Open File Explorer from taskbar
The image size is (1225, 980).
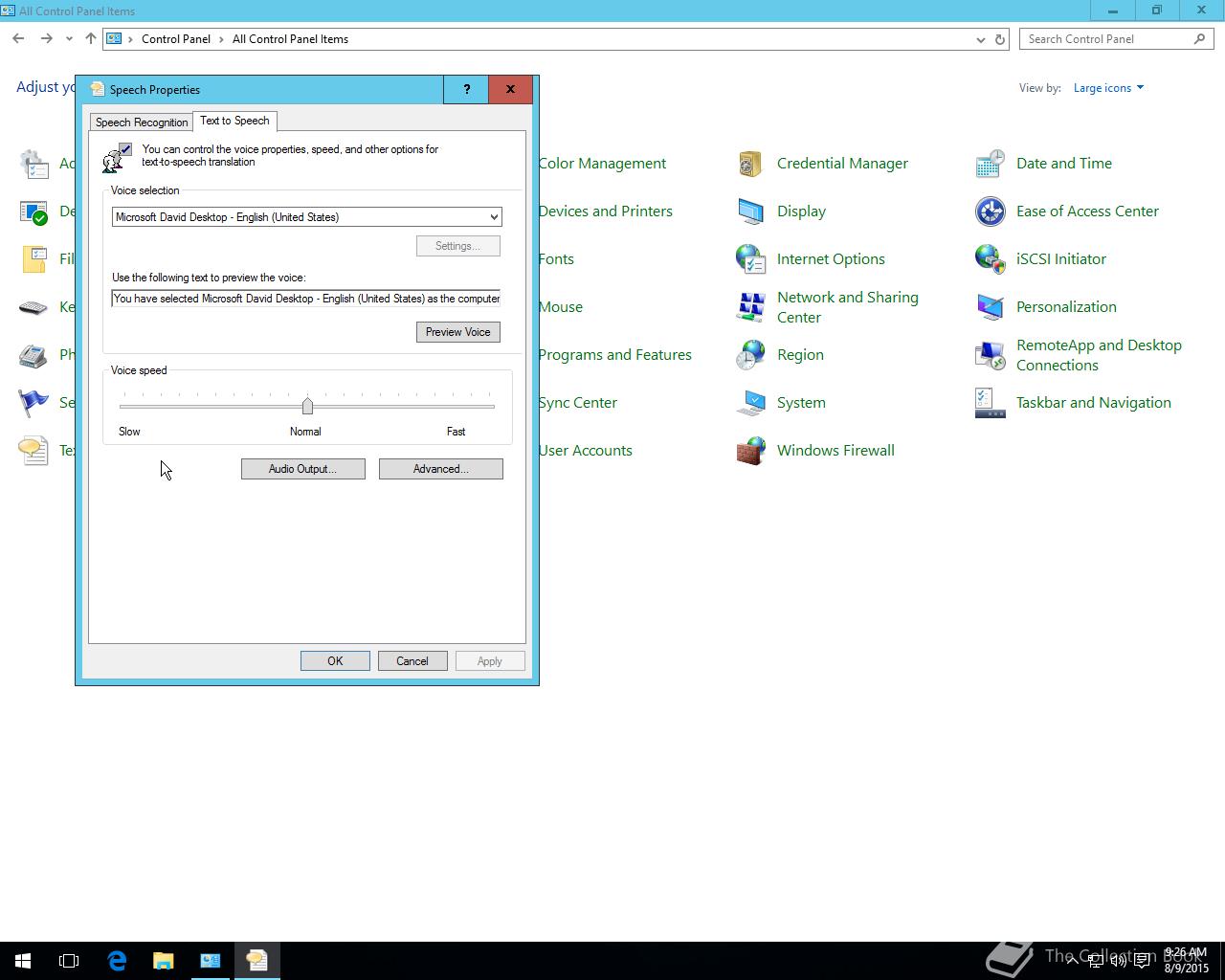click(x=163, y=961)
